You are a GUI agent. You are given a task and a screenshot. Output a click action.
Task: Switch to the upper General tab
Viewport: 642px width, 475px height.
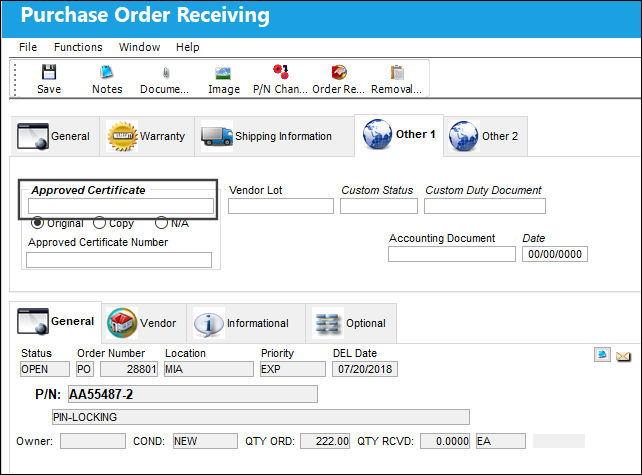[54, 136]
